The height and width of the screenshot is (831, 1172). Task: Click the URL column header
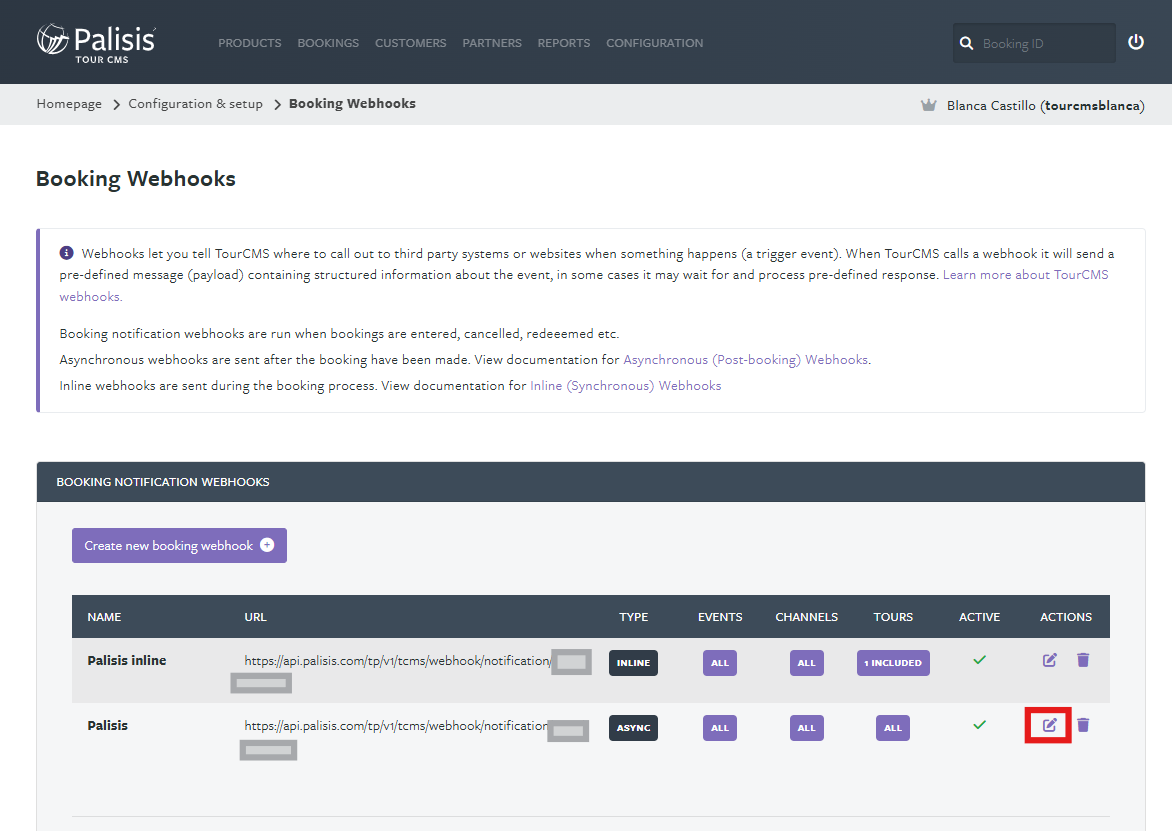(x=255, y=617)
